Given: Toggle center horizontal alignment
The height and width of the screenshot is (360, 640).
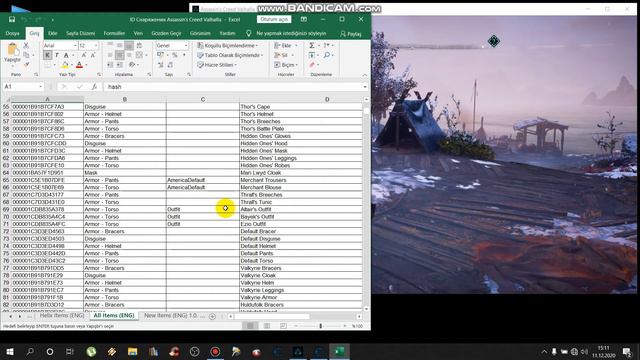Looking at the screenshot, I should coord(120,55).
